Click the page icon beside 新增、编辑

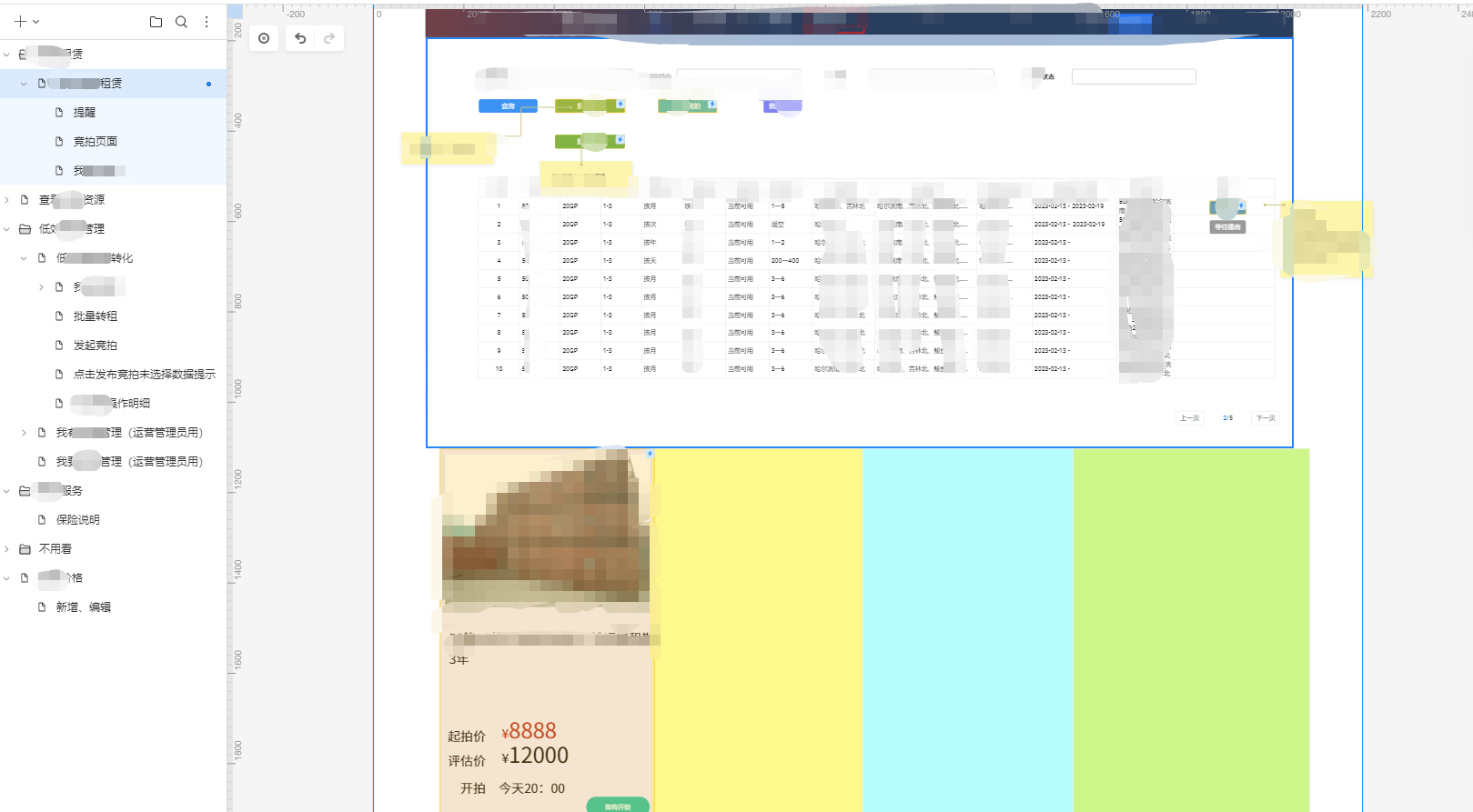point(42,607)
